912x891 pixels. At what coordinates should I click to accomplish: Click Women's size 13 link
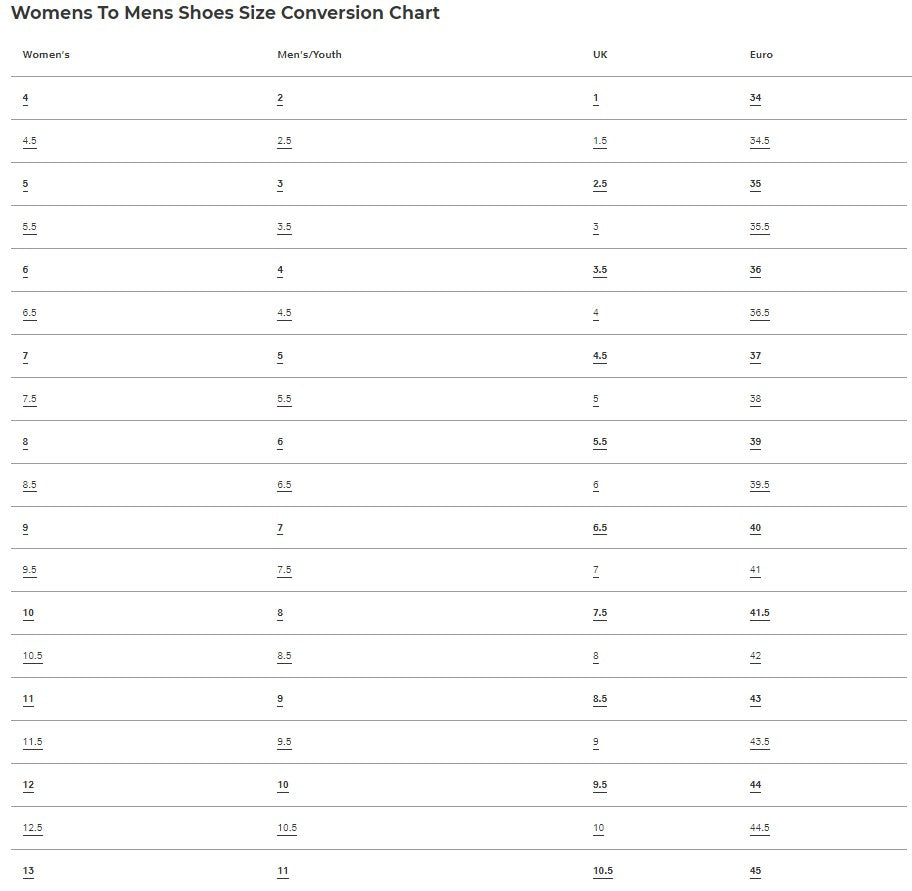tap(28, 871)
